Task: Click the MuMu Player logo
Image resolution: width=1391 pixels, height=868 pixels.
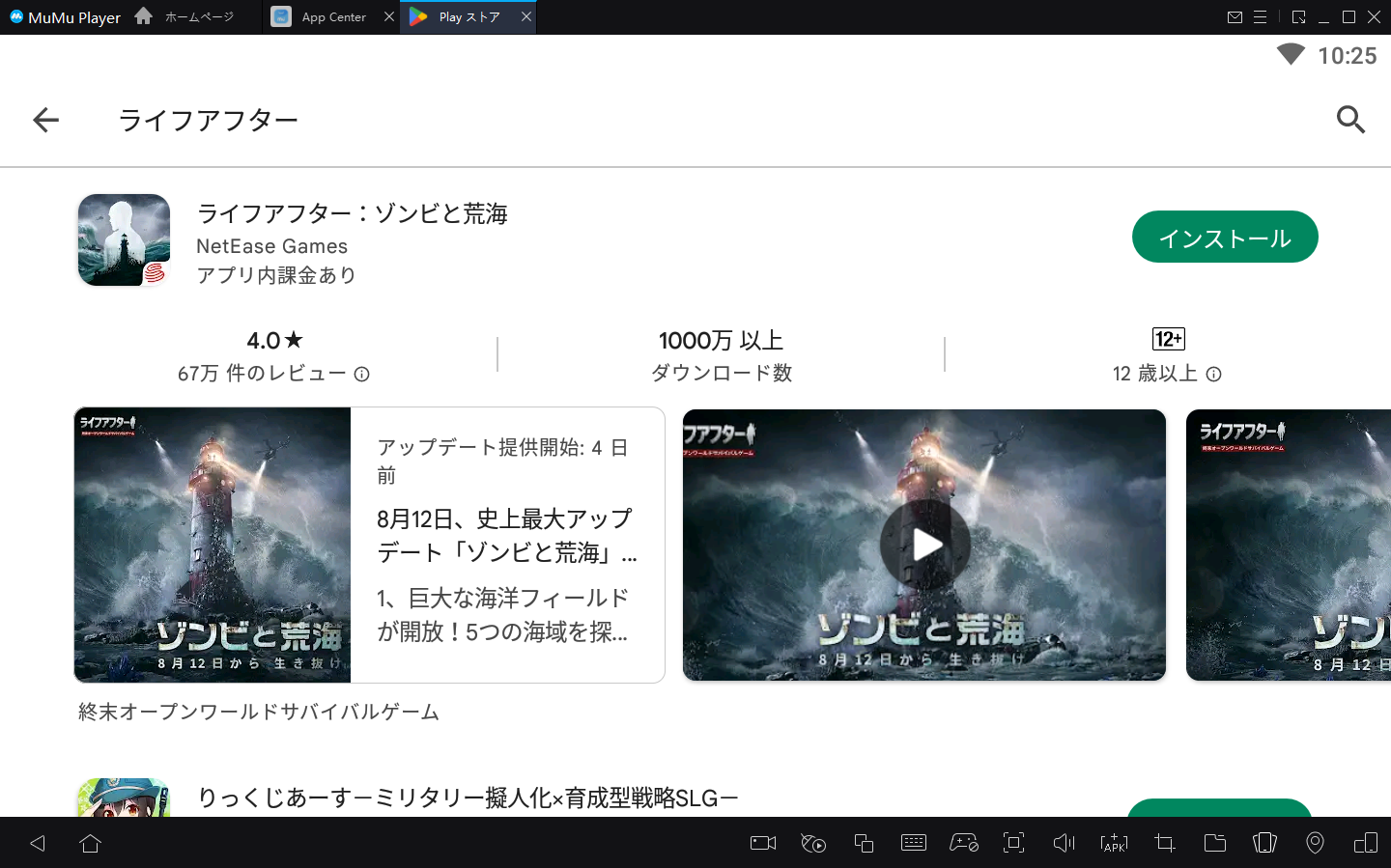Action: click(65, 17)
